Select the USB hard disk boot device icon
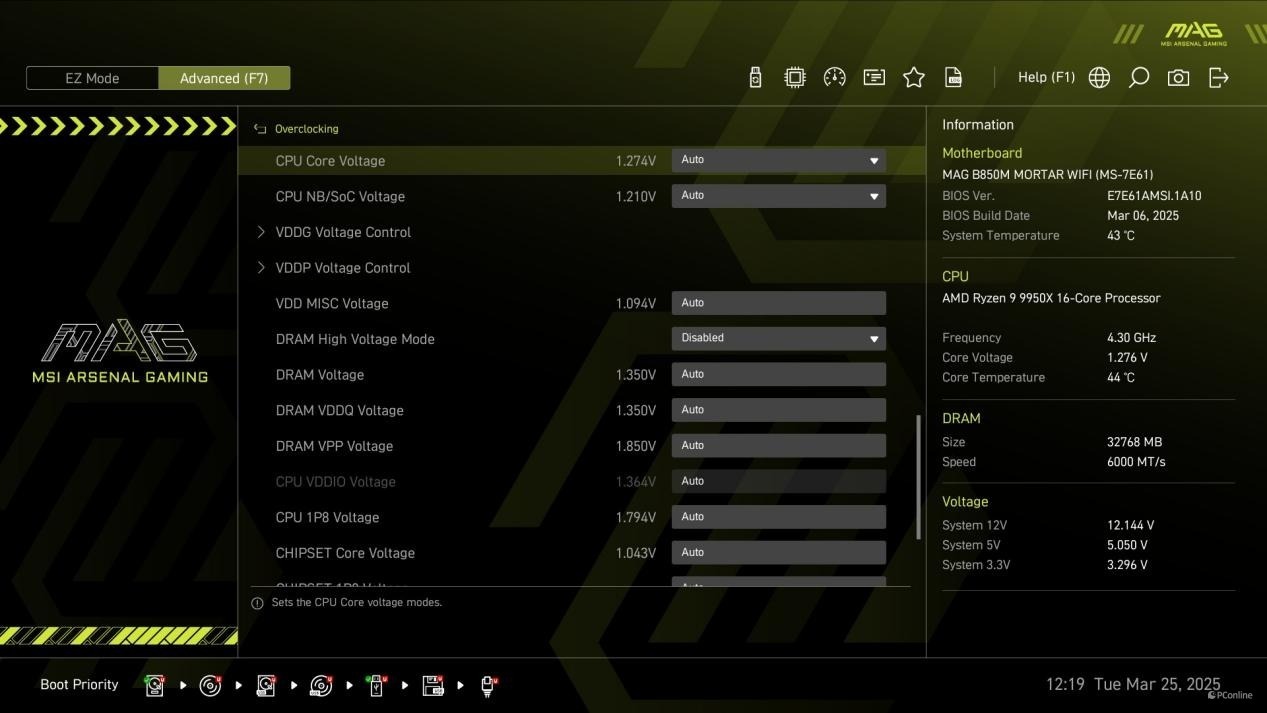The image size is (1267, 713). 266,685
